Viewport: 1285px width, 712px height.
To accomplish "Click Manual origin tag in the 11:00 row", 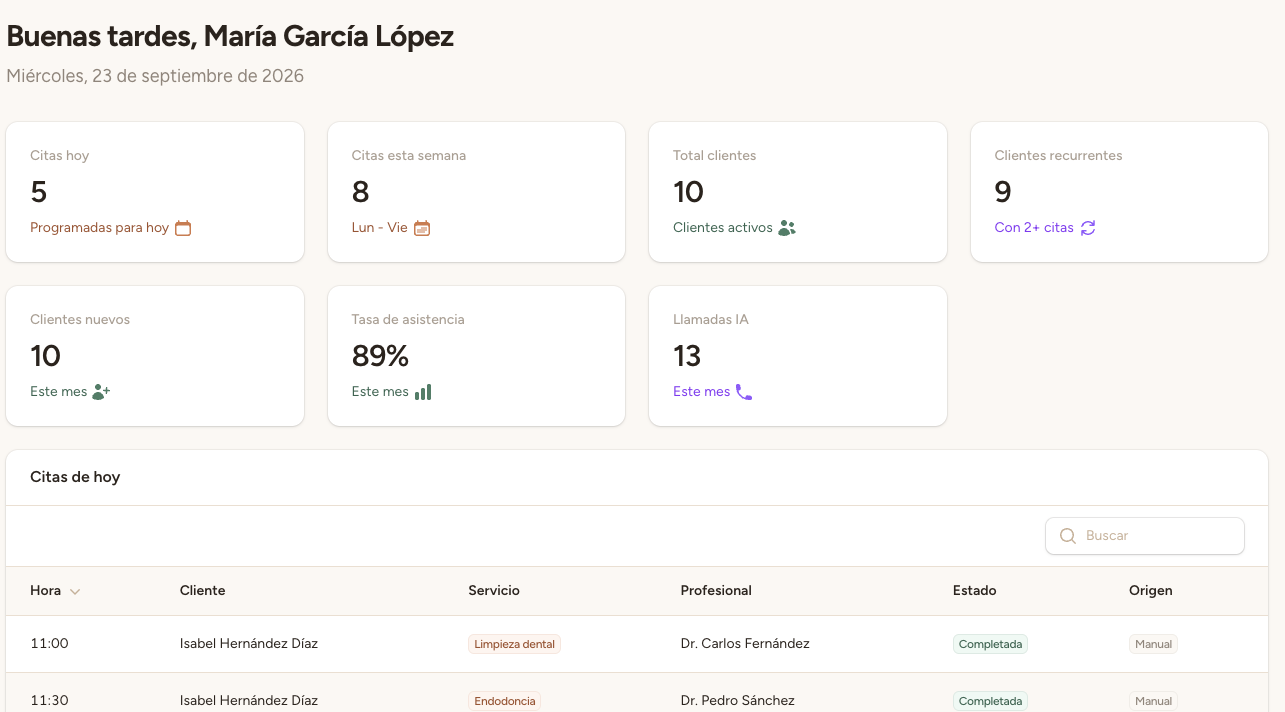I will pos(1153,644).
